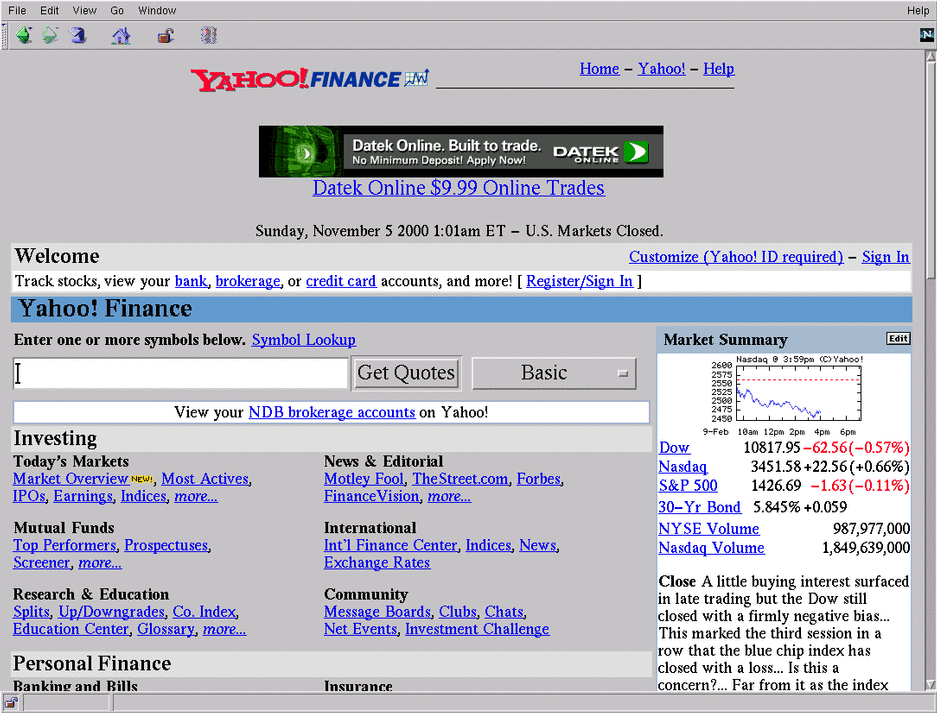Open the Dow index link
The image size is (937, 713).
pos(674,448)
